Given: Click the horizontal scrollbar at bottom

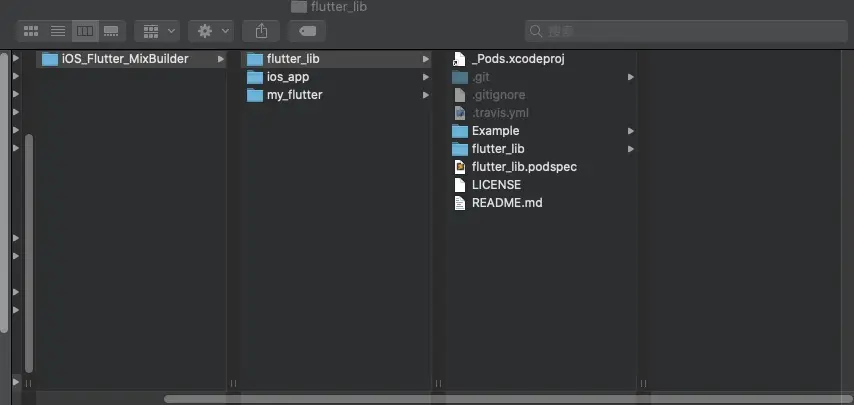Looking at the screenshot, I should (507, 399).
